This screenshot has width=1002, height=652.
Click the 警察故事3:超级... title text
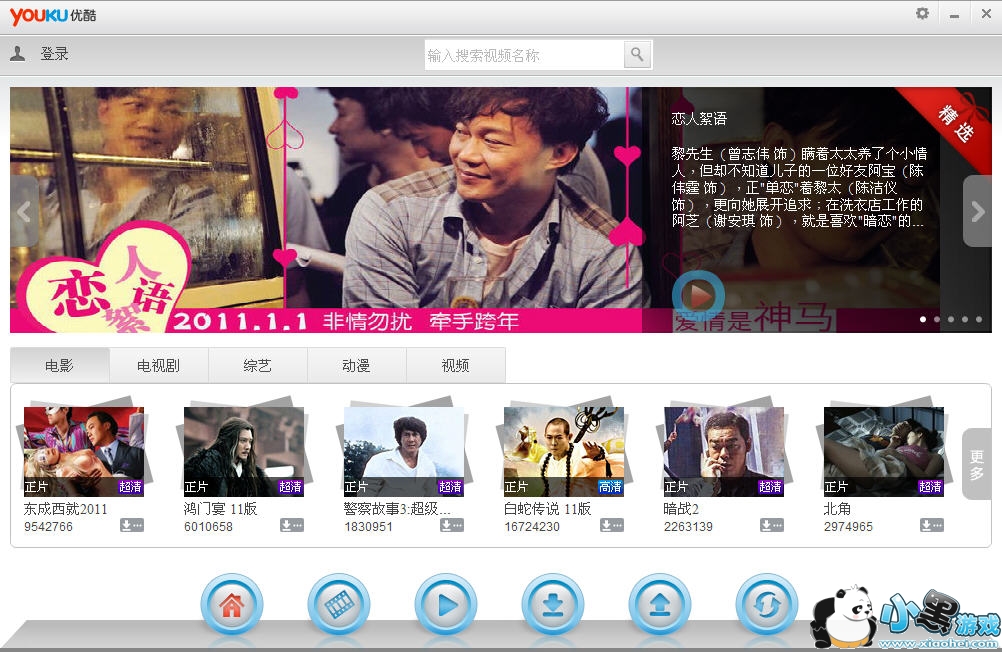397,509
